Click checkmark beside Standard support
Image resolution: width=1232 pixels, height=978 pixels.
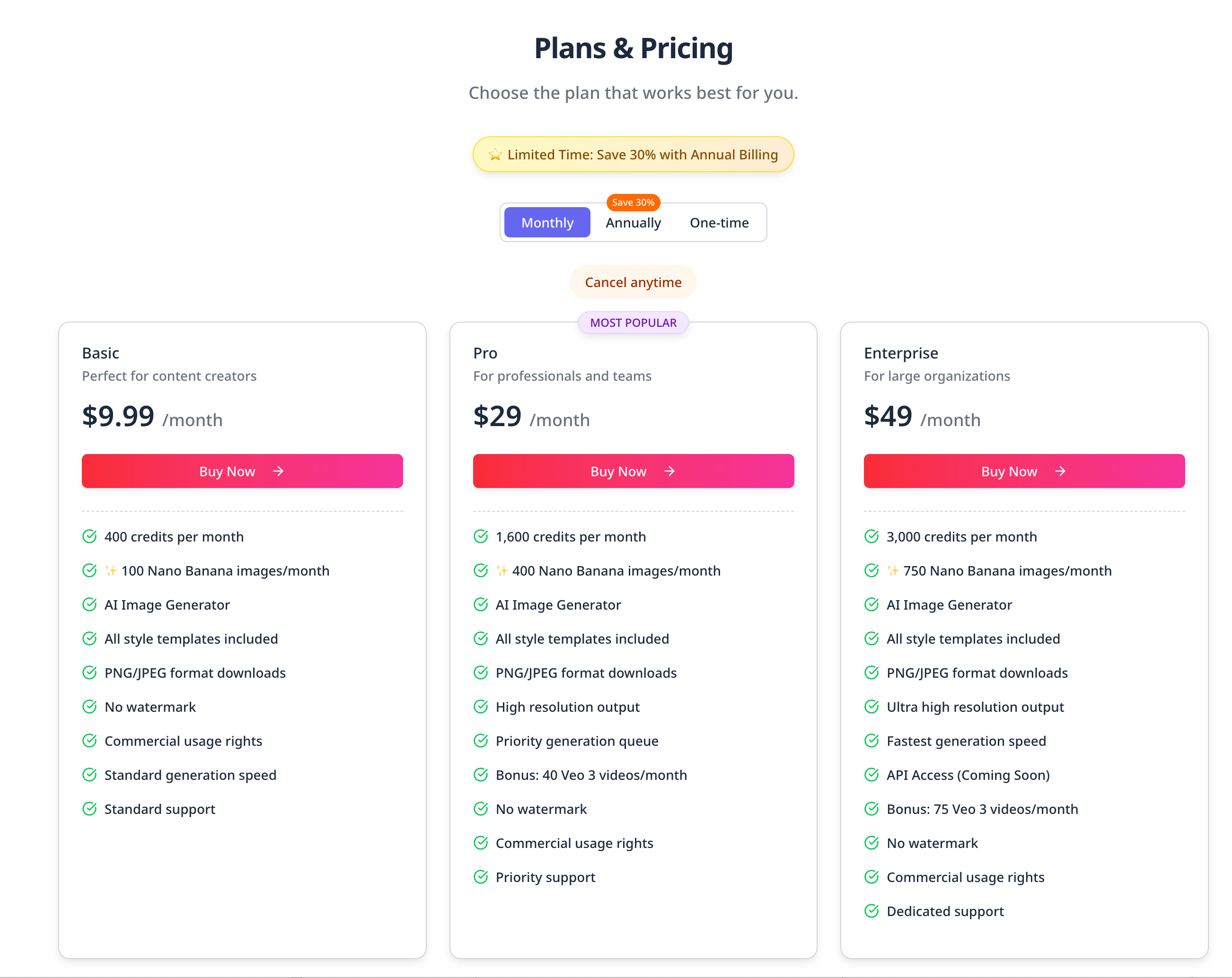point(90,809)
